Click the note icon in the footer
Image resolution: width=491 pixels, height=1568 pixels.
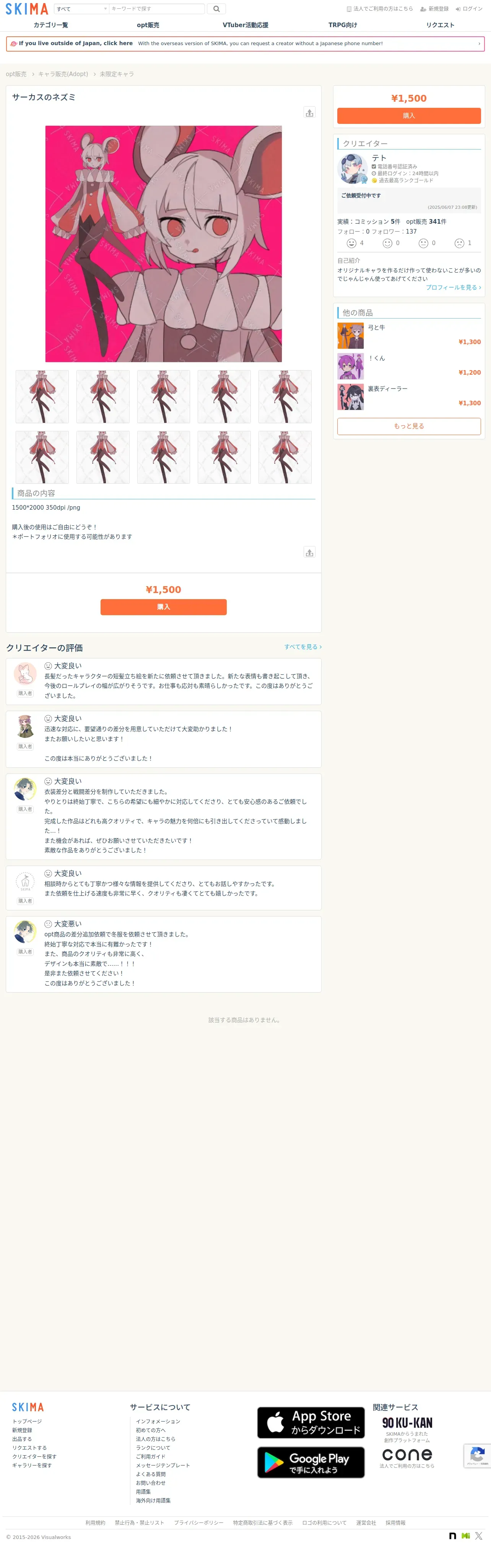[453, 1536]
